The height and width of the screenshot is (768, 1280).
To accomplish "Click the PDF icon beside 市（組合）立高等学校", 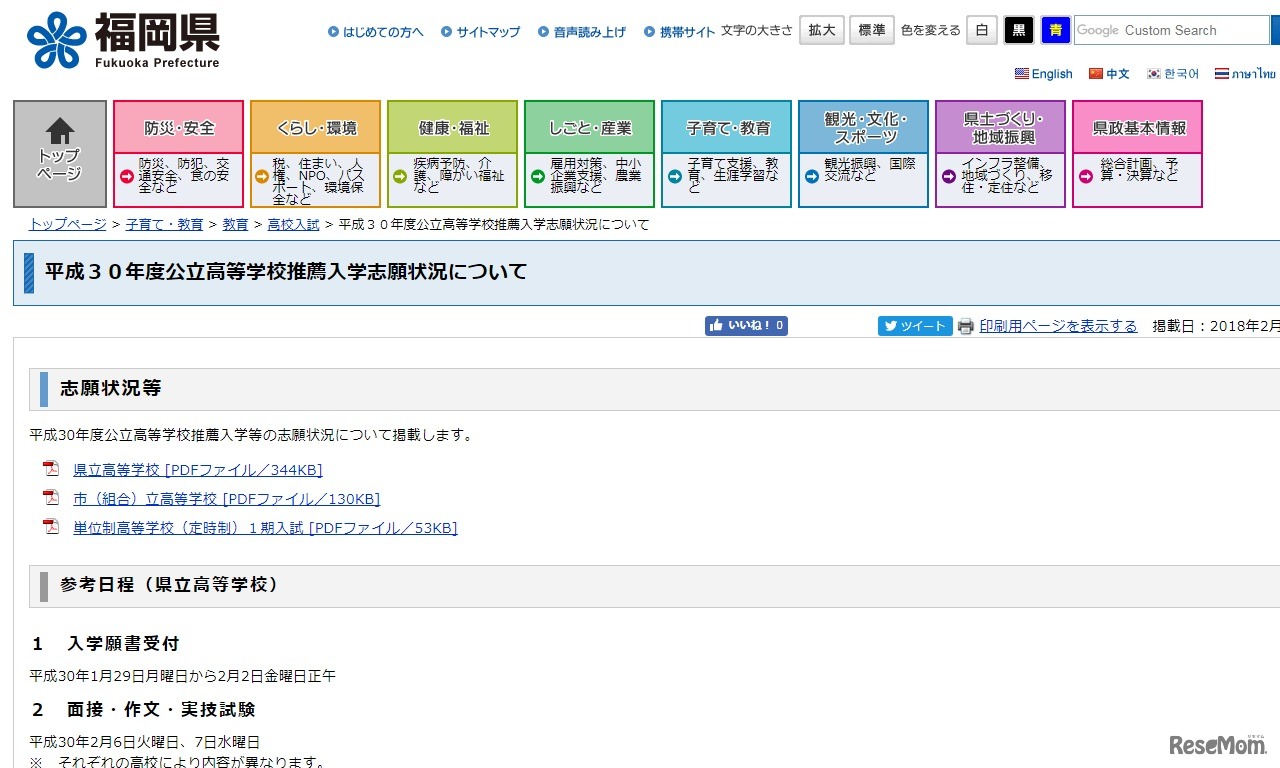I will click(x=50, y=498).
